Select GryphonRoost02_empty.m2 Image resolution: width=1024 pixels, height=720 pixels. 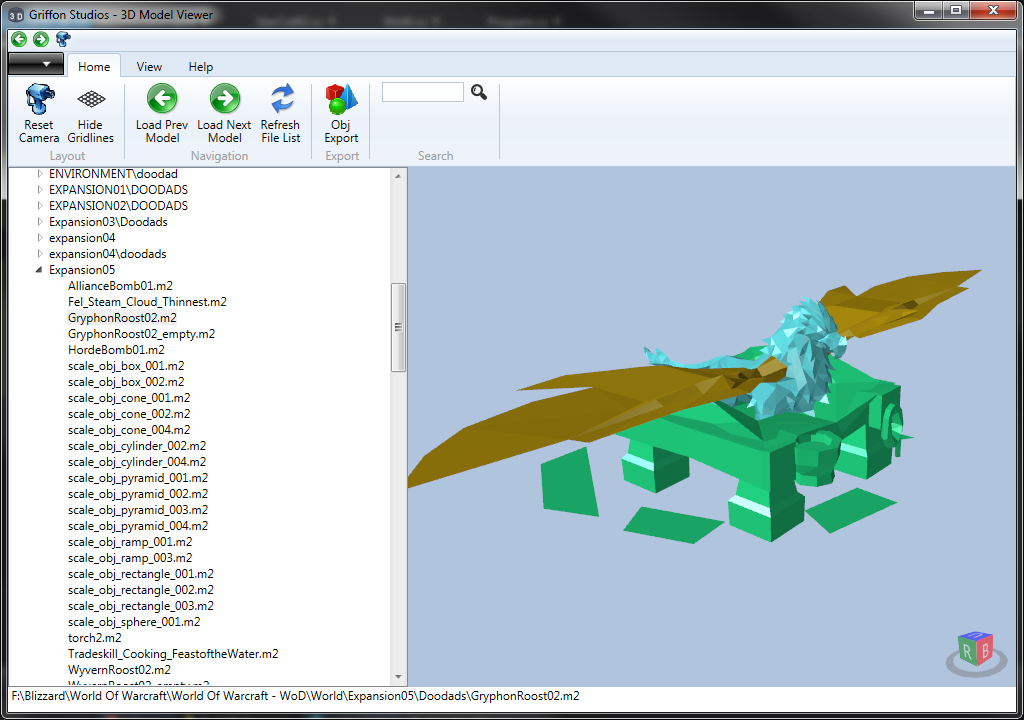[x=141, y=334]
